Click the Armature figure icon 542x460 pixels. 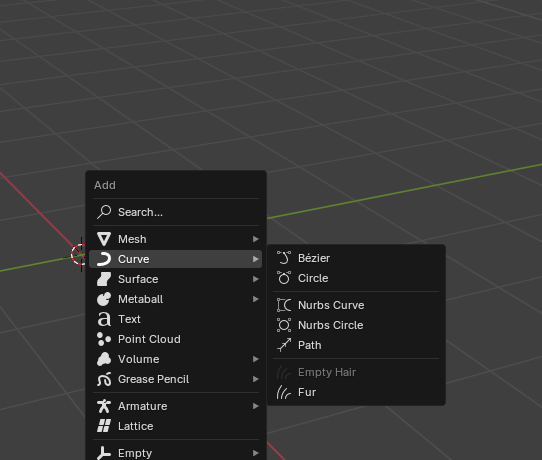(x=104, y=406)
